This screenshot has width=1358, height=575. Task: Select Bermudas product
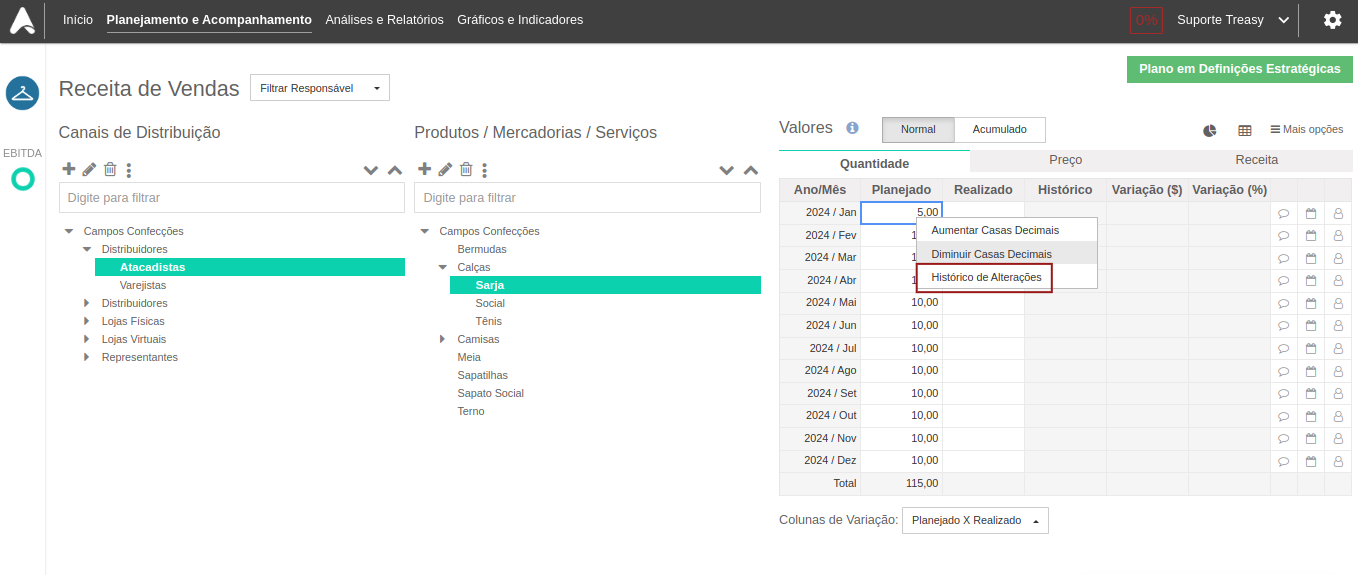click(x=482, y=249)
